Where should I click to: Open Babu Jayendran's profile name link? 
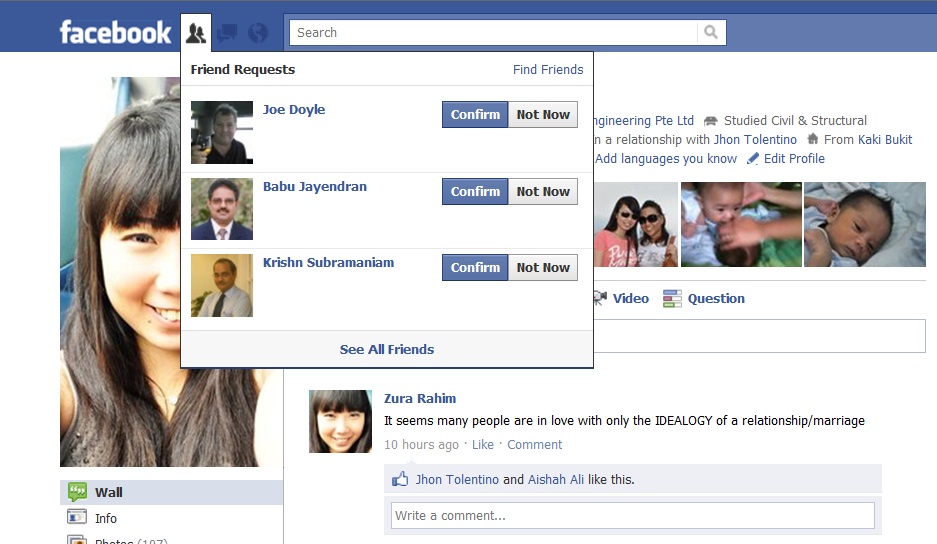click(x=315, y=187)
